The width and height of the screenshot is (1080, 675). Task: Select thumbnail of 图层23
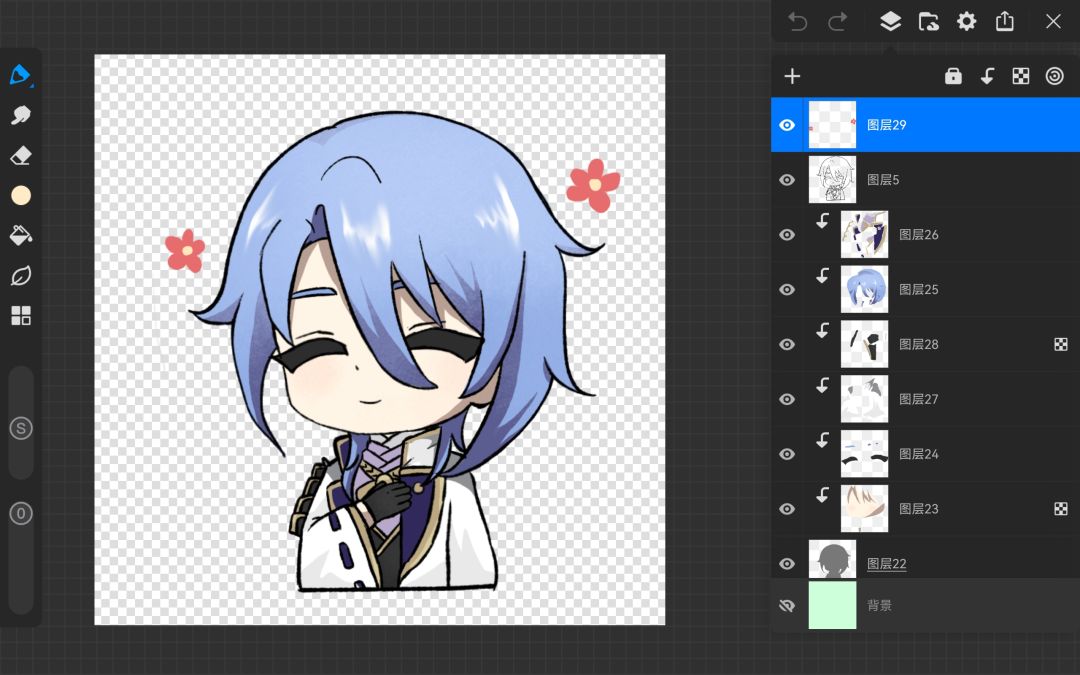coord(864,509)
